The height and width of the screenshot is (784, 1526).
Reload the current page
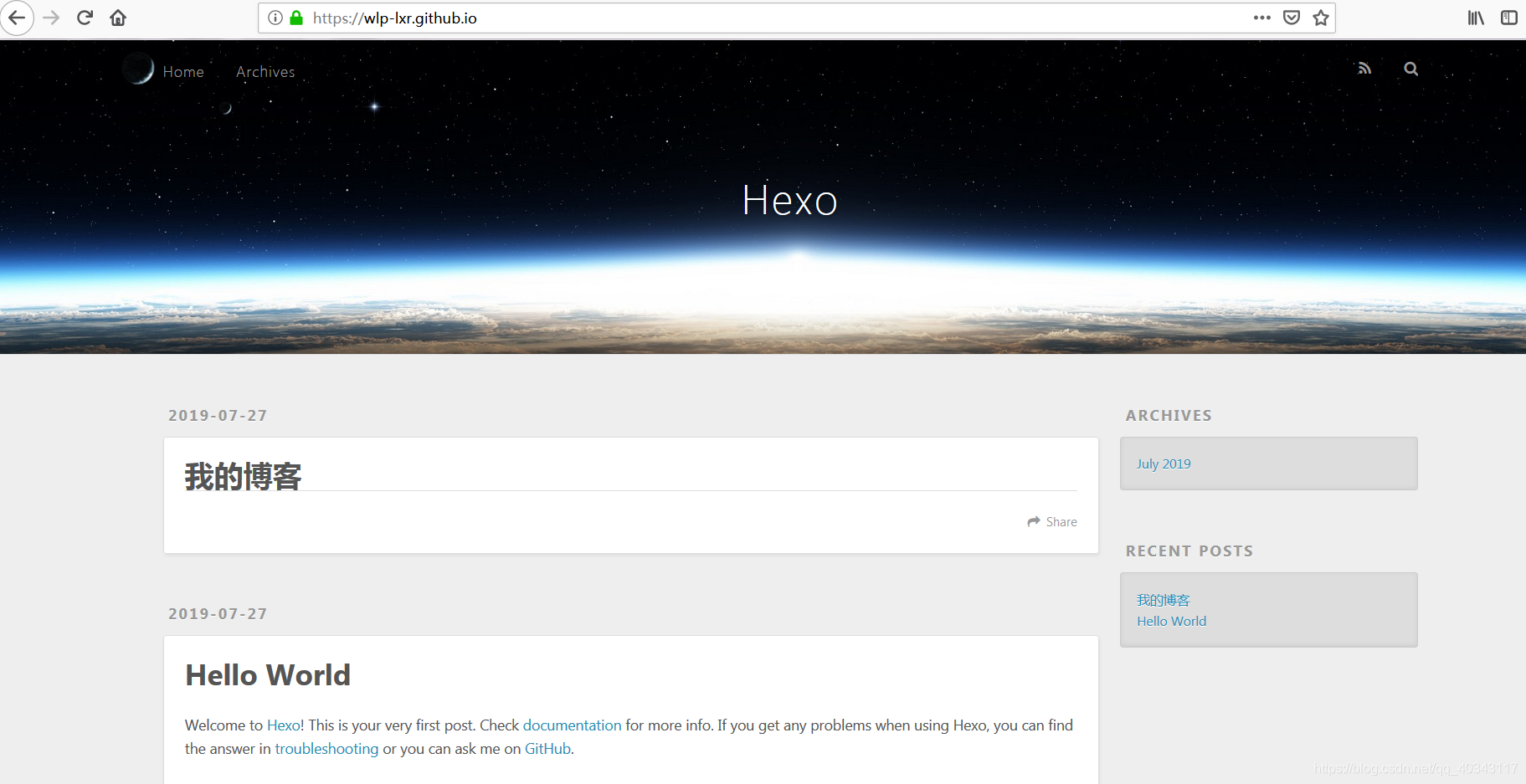coord(85,18)
